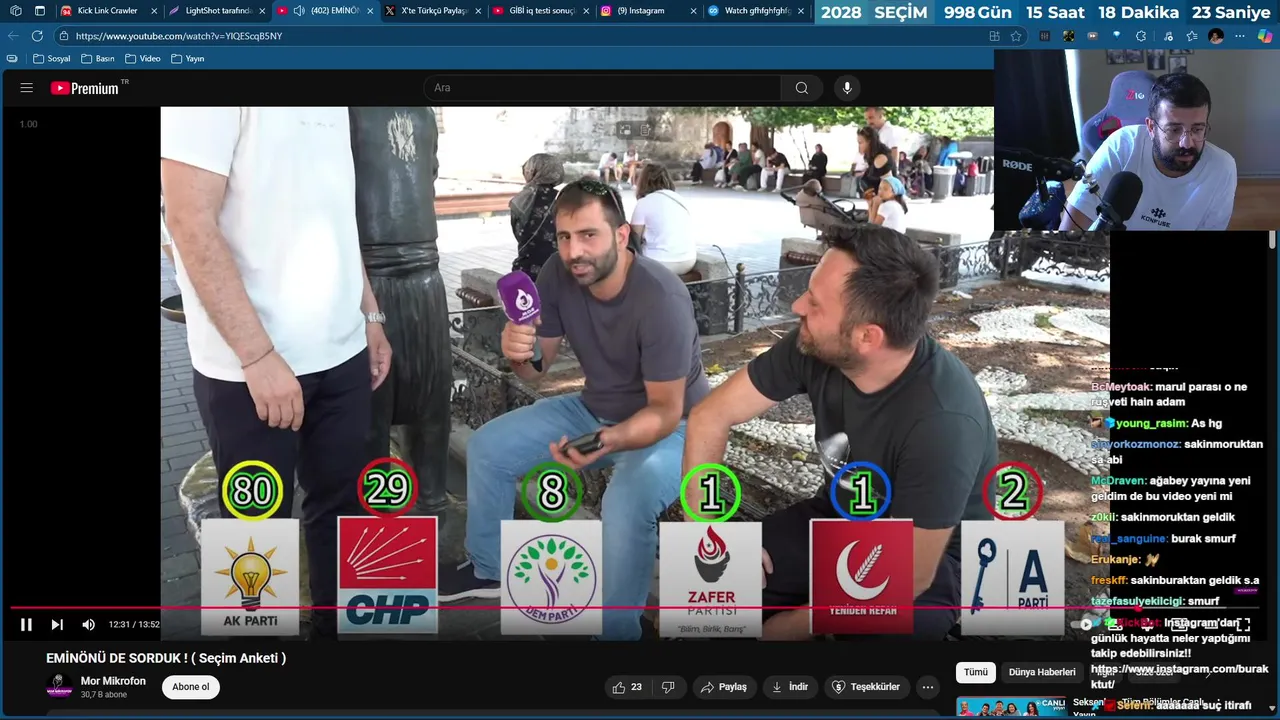Open the browser settings and more menu

(x=1240, y=36)
